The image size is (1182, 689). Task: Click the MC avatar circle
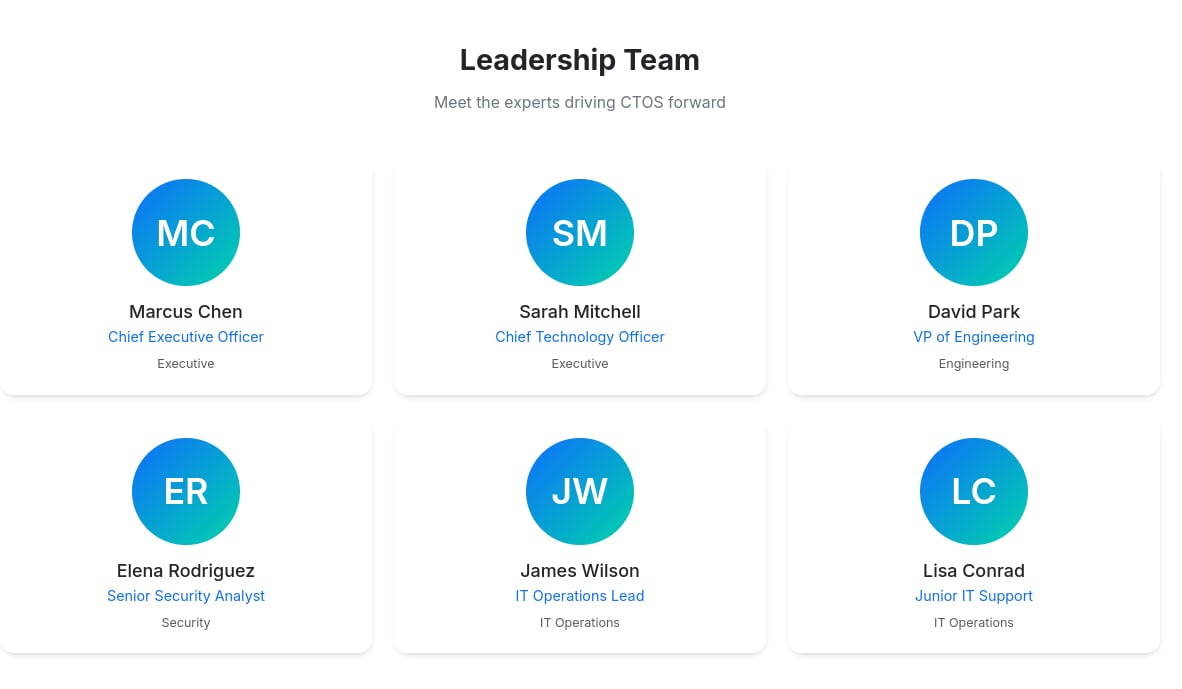[x=185, y=232]
